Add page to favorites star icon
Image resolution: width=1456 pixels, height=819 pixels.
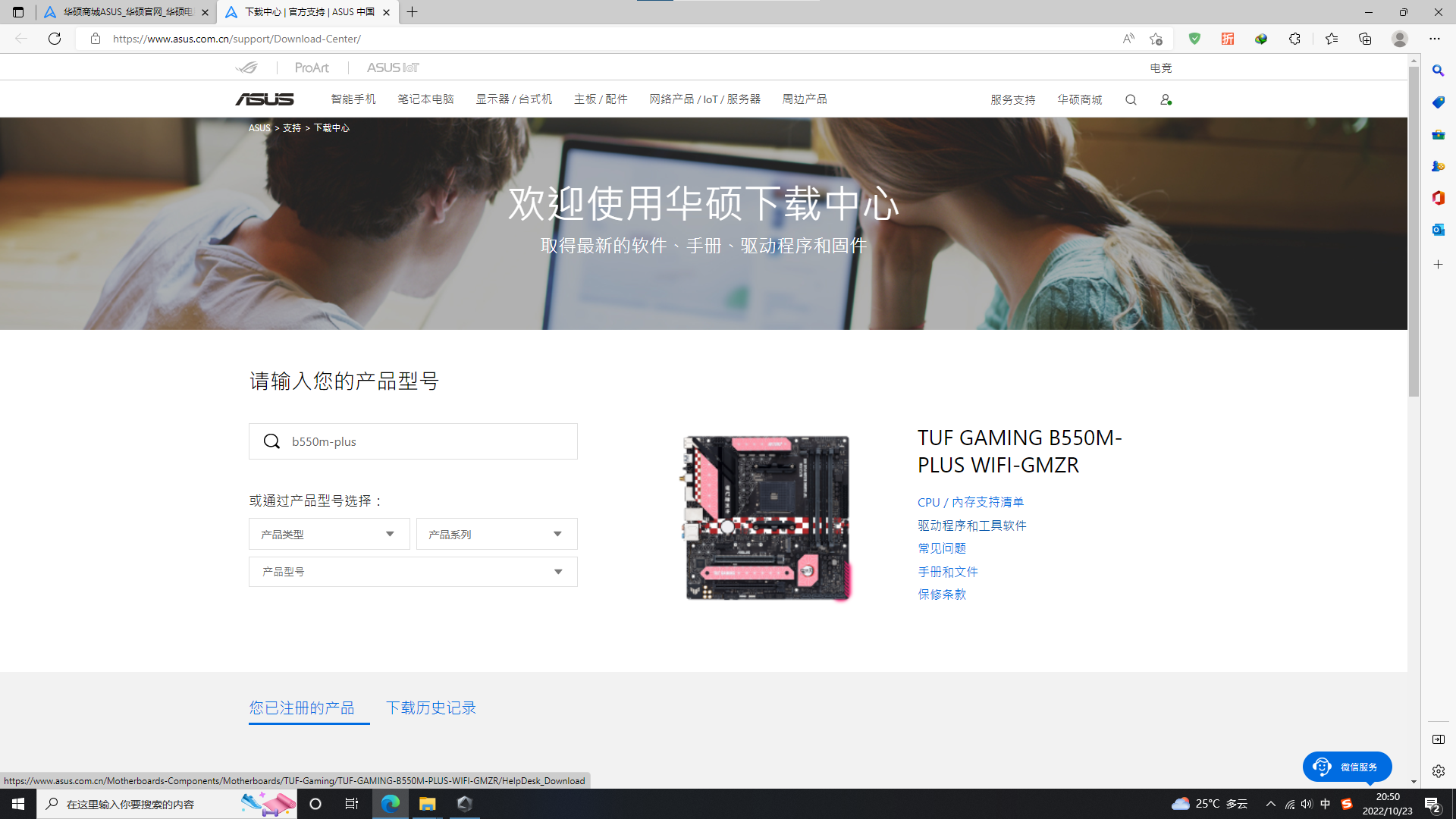pos(1156,39)
